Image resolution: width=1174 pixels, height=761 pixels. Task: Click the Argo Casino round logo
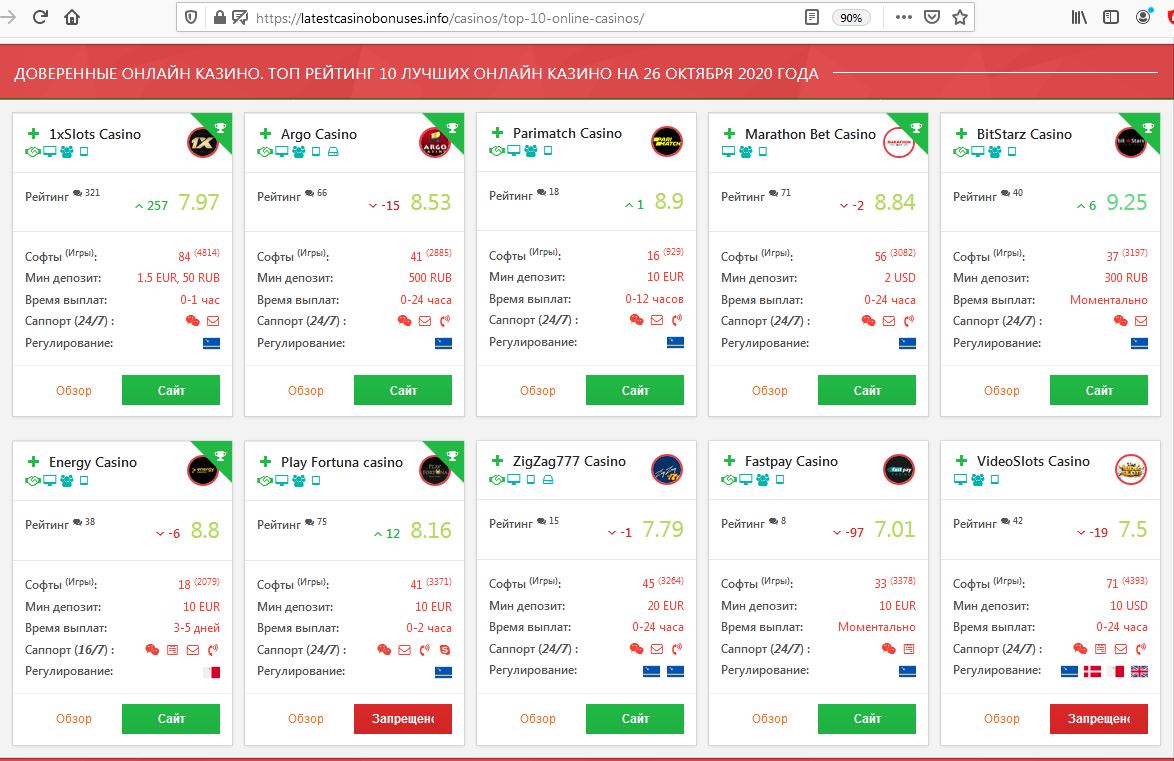coord(434,142)
